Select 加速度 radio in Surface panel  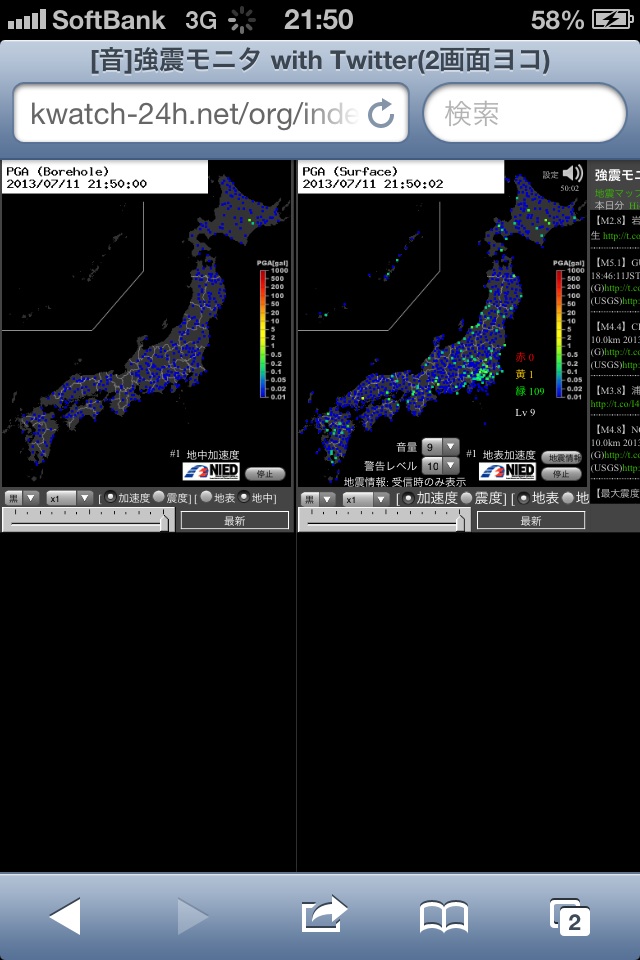(x=408, y=498)
